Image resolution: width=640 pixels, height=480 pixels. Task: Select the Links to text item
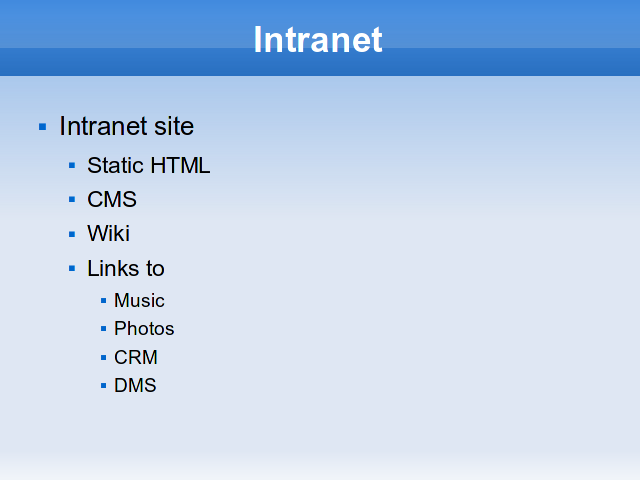[126, 268]
